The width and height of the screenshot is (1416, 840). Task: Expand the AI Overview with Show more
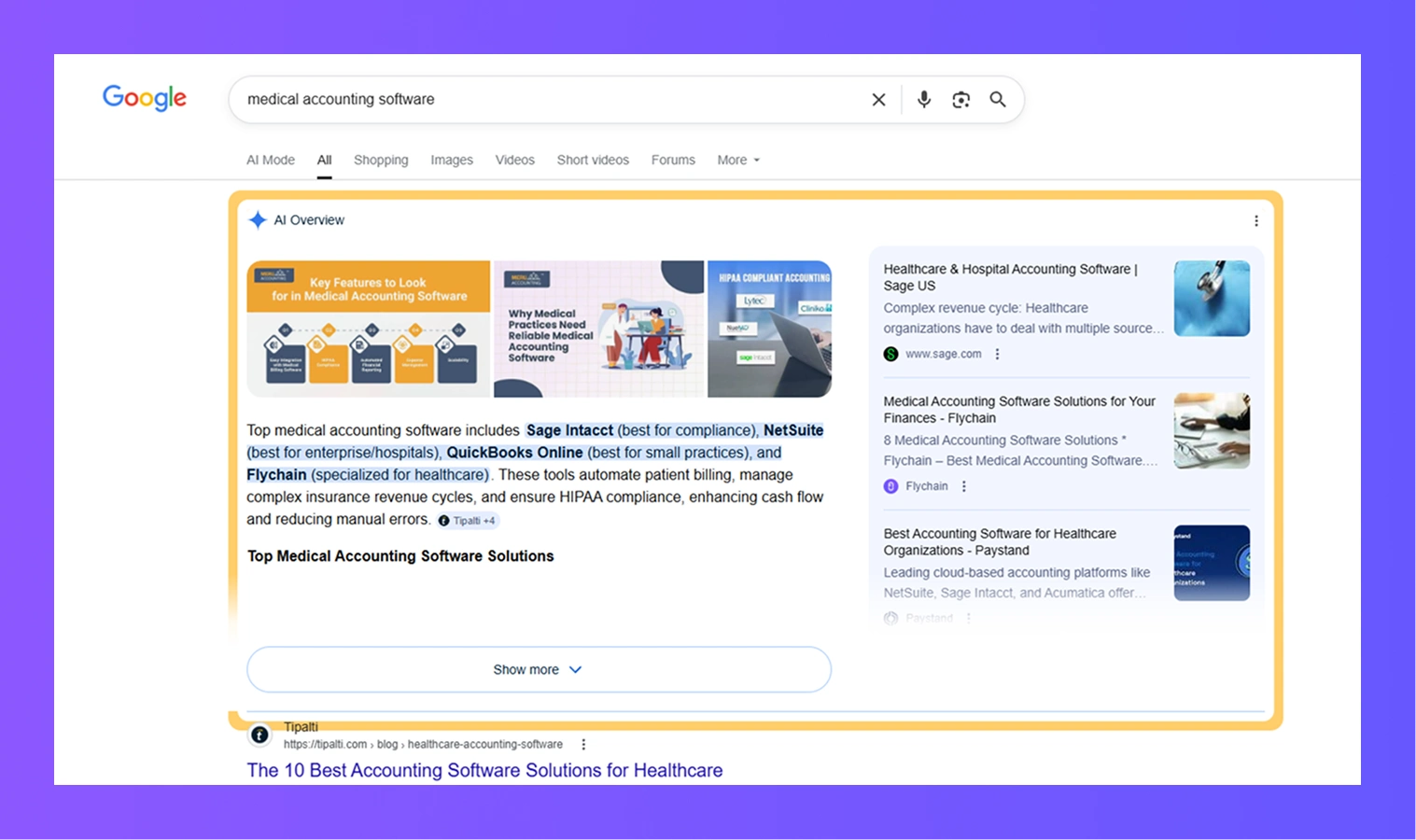(539, 670)
